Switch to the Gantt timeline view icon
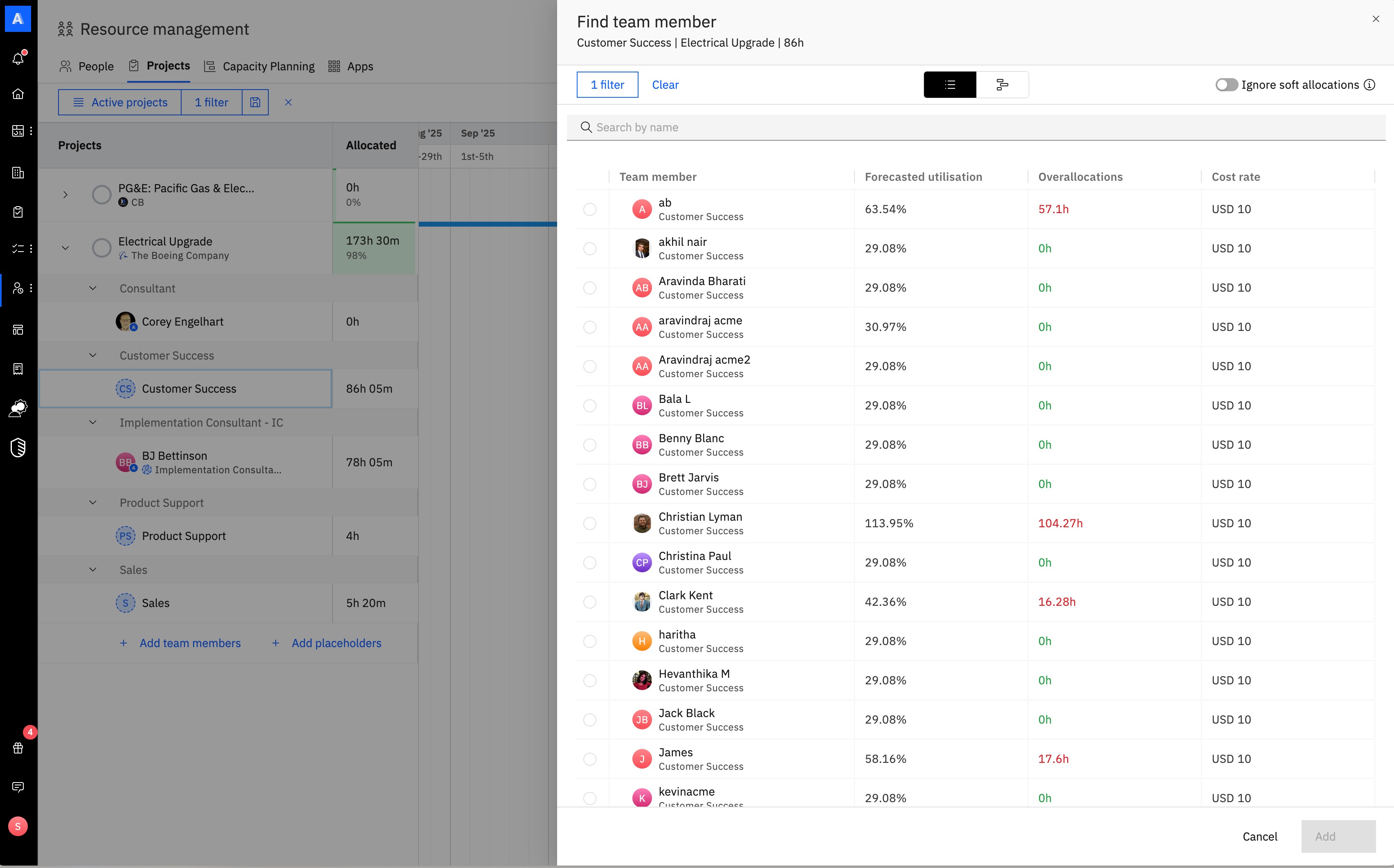This screenshot has width=1394, height=868. [x=1002, y=85]
